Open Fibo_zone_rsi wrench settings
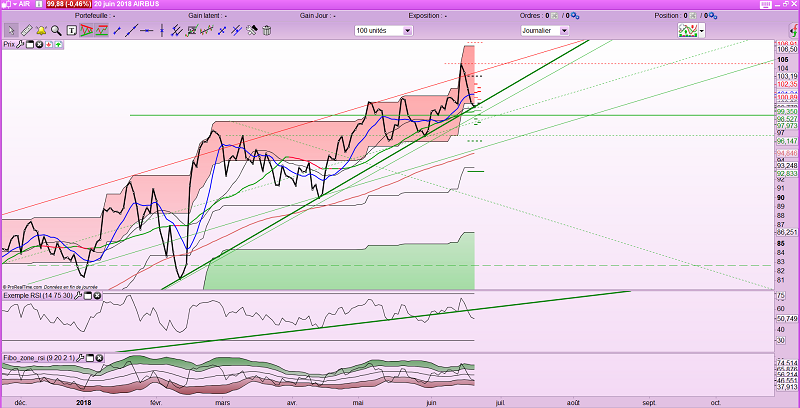This screenshot has height=408, width=800. (x=80, y=358)
